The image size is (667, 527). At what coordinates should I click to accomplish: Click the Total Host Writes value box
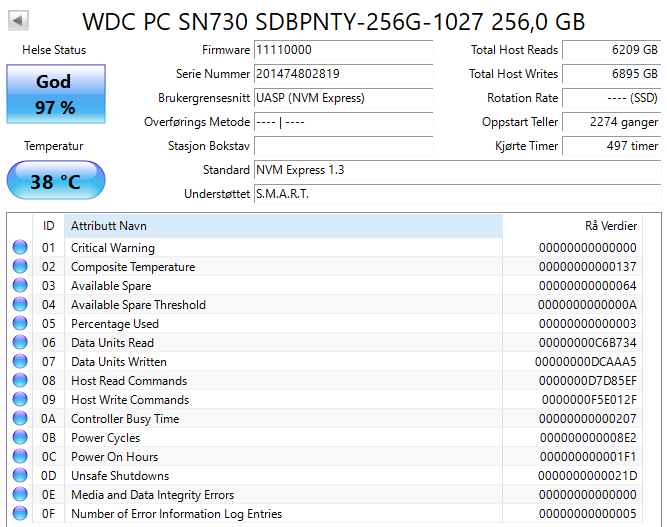612,74
